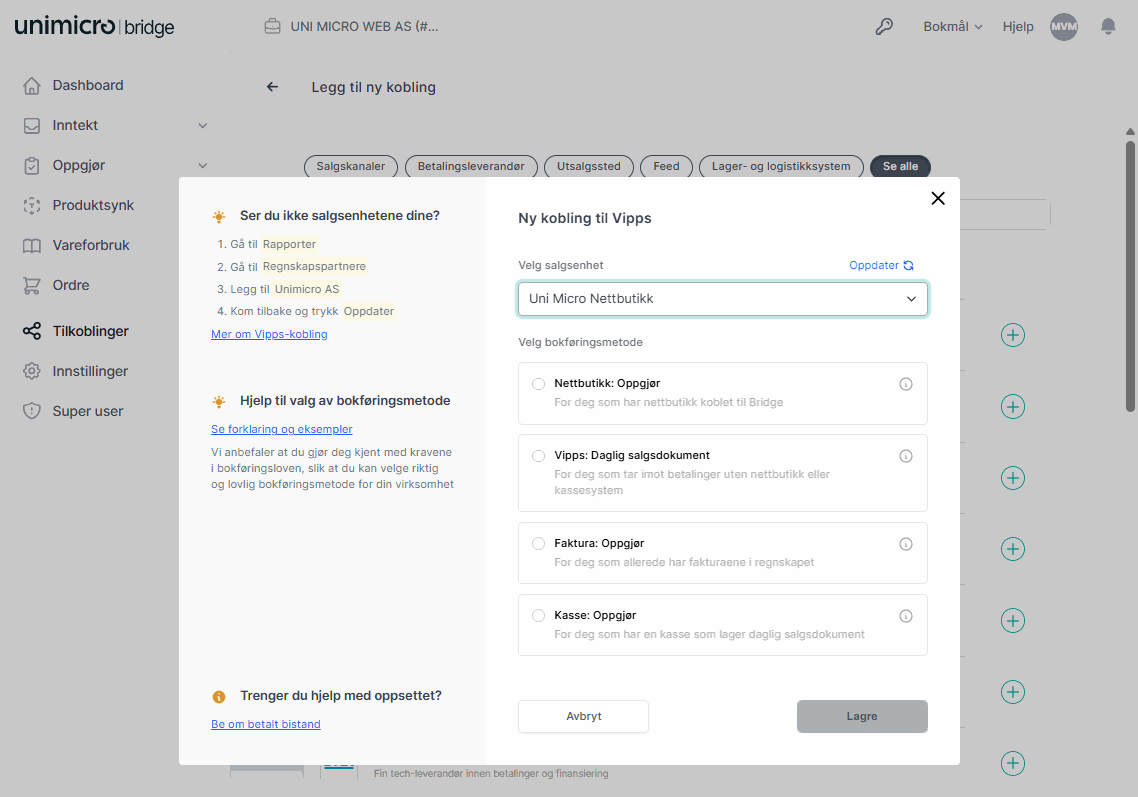The image size is (1138, 797).
Task: Select Kasse: Oppgjør radio button
Action: coord(539,616)
